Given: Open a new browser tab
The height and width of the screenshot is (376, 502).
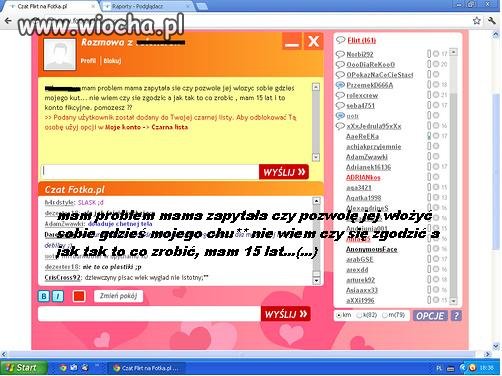Looking at the screenshot, I should point(202,6).
